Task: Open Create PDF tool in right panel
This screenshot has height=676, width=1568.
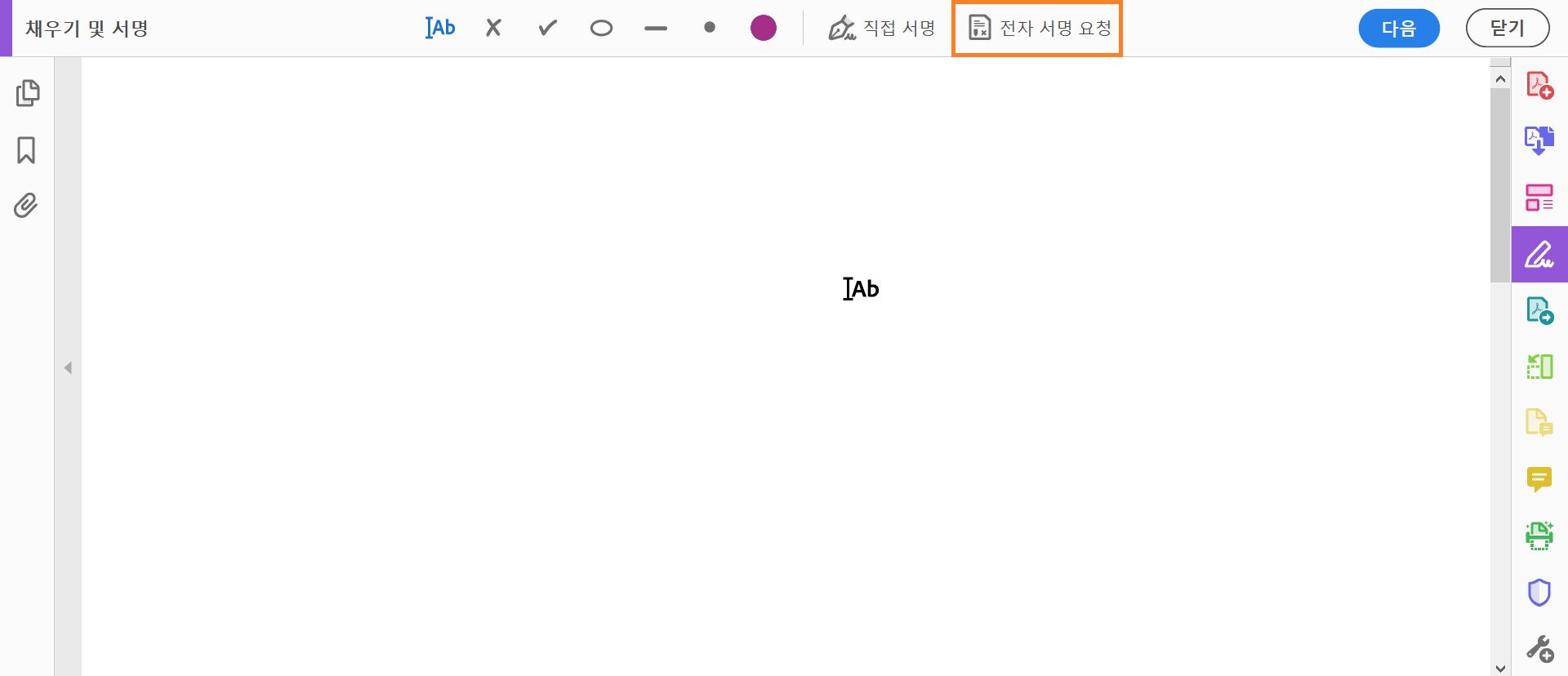Action: pos(1539,85)
